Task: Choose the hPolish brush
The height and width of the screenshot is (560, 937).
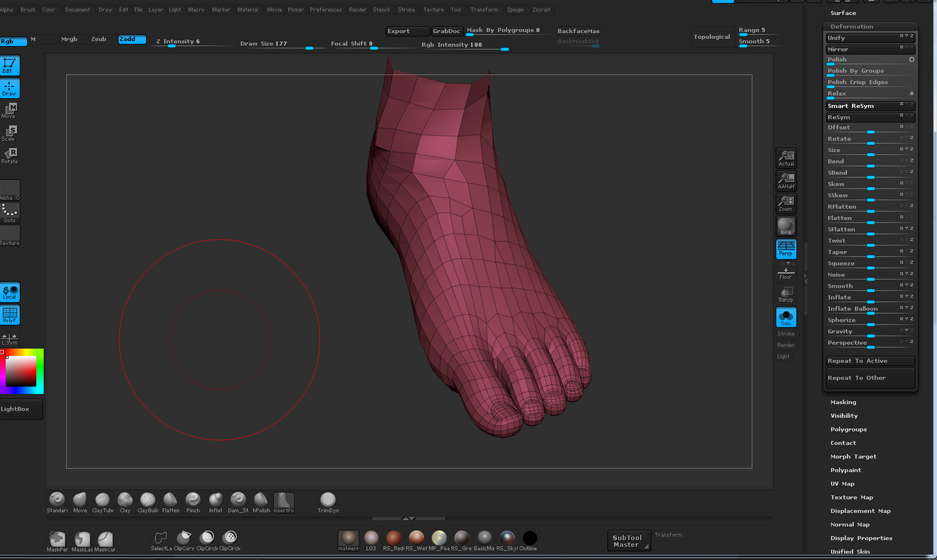Action: (x=261, y=502)
